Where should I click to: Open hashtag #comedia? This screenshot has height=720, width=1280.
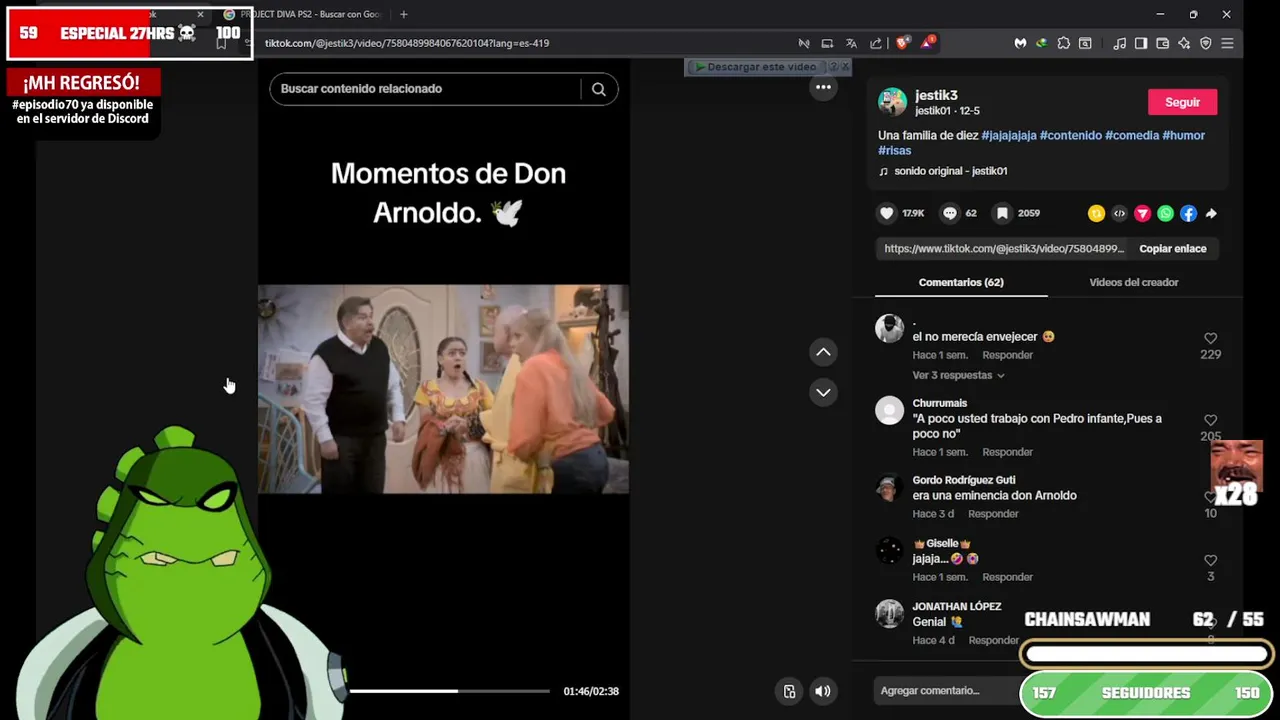[1132, 135]
